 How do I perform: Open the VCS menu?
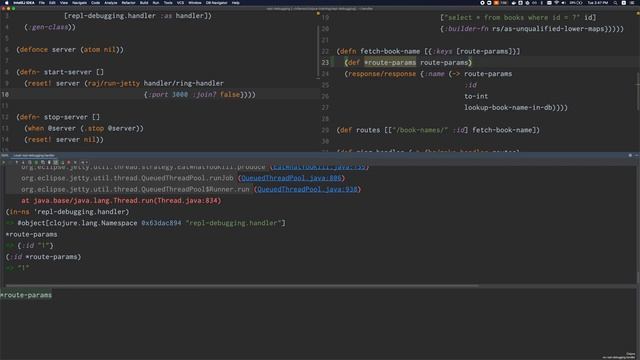pyautogui.click(x=180, y=3)
